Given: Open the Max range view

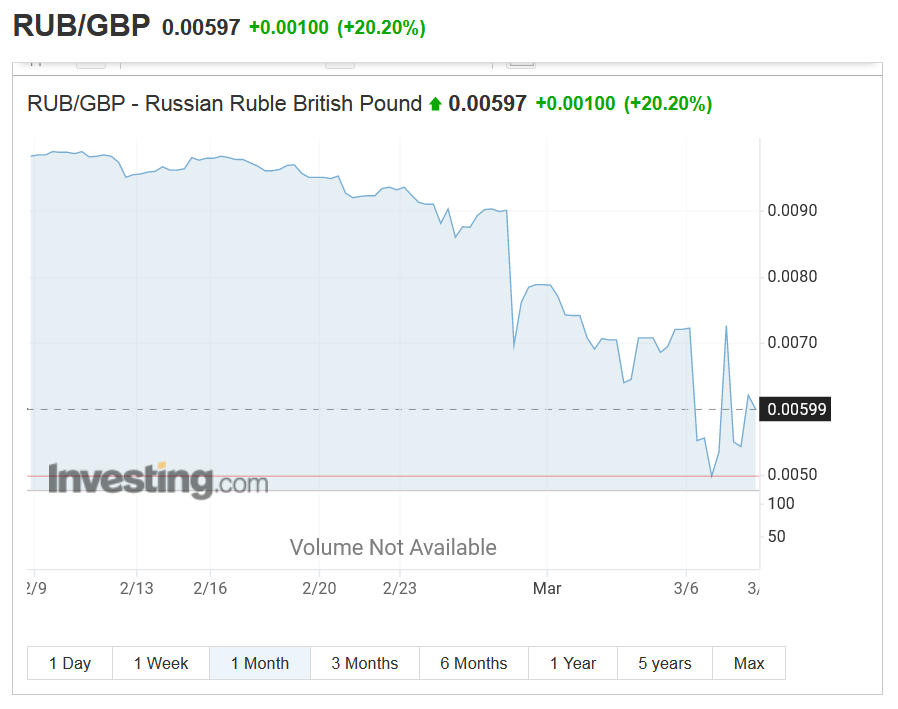Looking at the screenshot, I should [749, 663].
